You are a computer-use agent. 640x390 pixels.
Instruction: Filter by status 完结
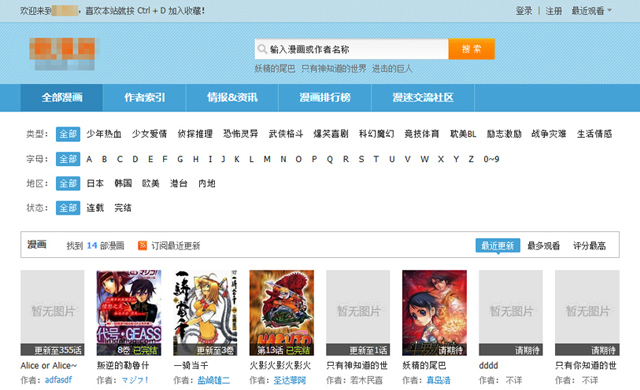tap(123, 208)
